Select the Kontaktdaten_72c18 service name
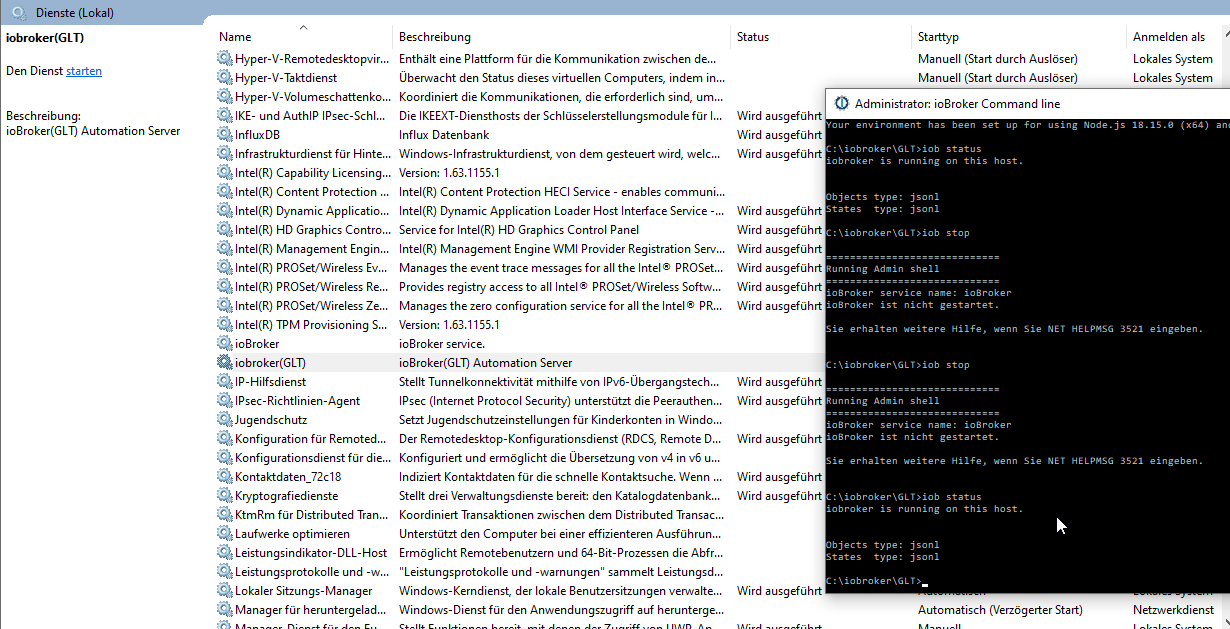The image size is (1230, 629). [x=288, y=477]
